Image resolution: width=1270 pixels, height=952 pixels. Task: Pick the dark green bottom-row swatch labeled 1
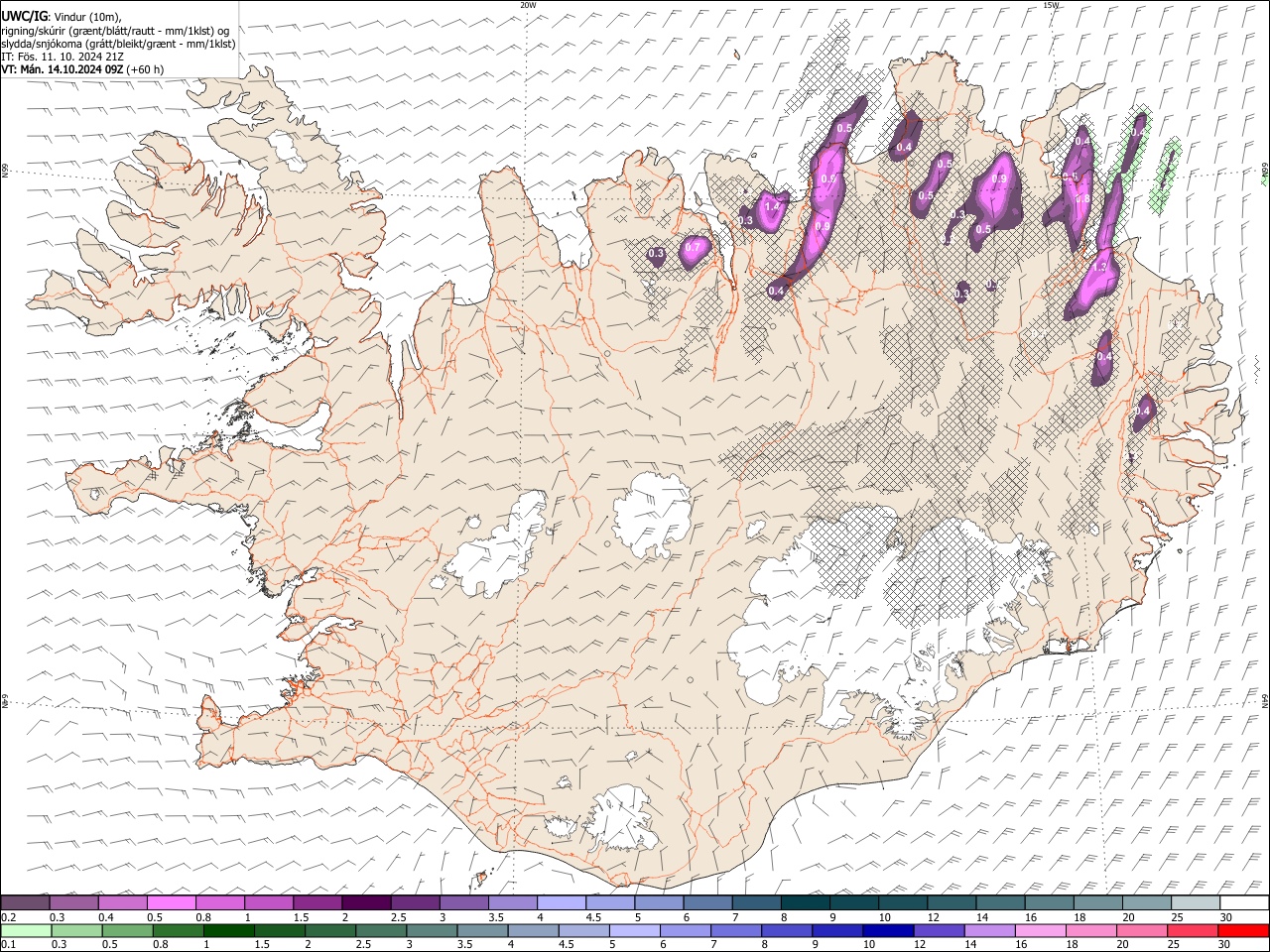[229, 931]
